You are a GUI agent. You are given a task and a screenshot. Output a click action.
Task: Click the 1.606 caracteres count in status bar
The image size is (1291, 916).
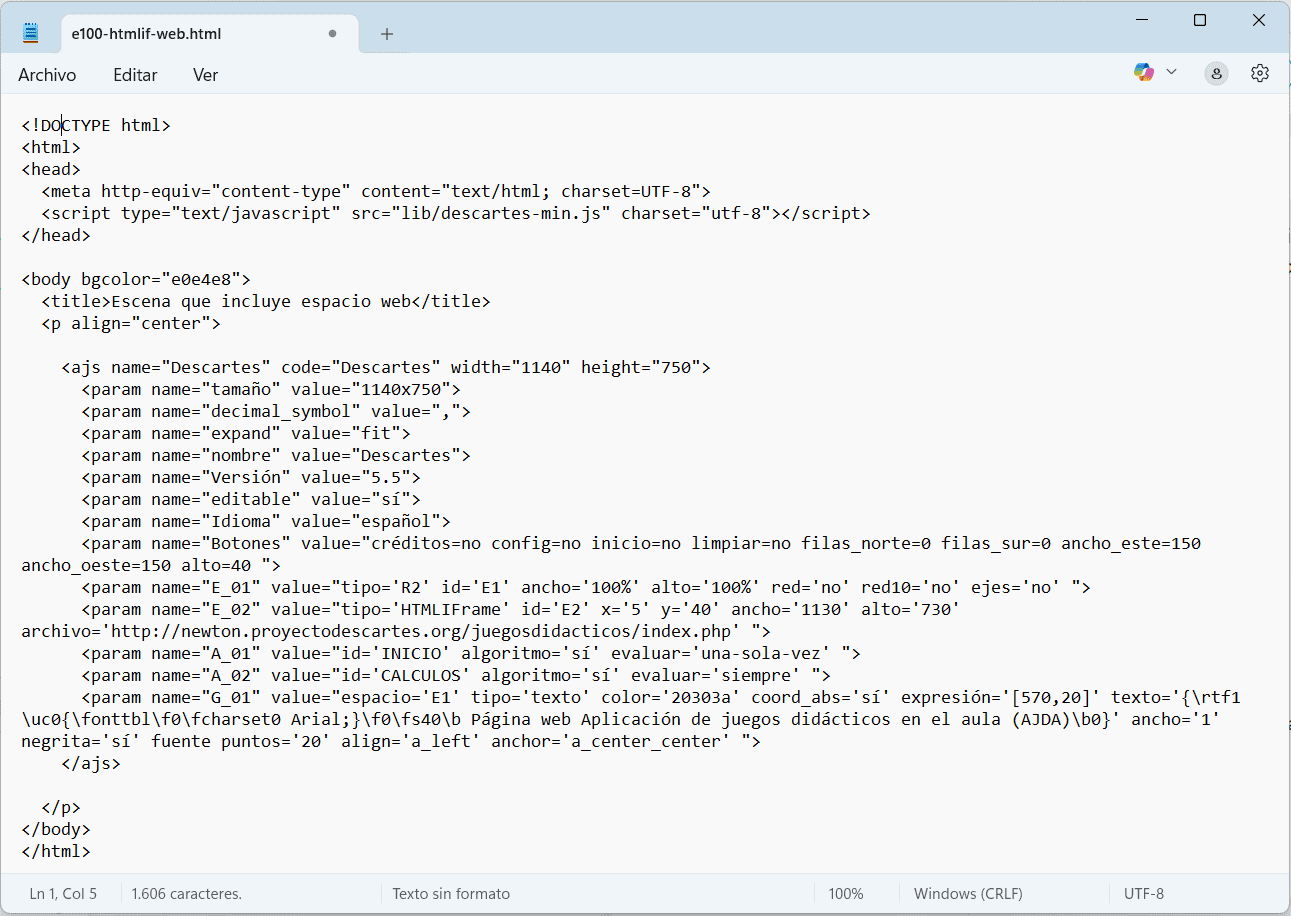(187, 894)
